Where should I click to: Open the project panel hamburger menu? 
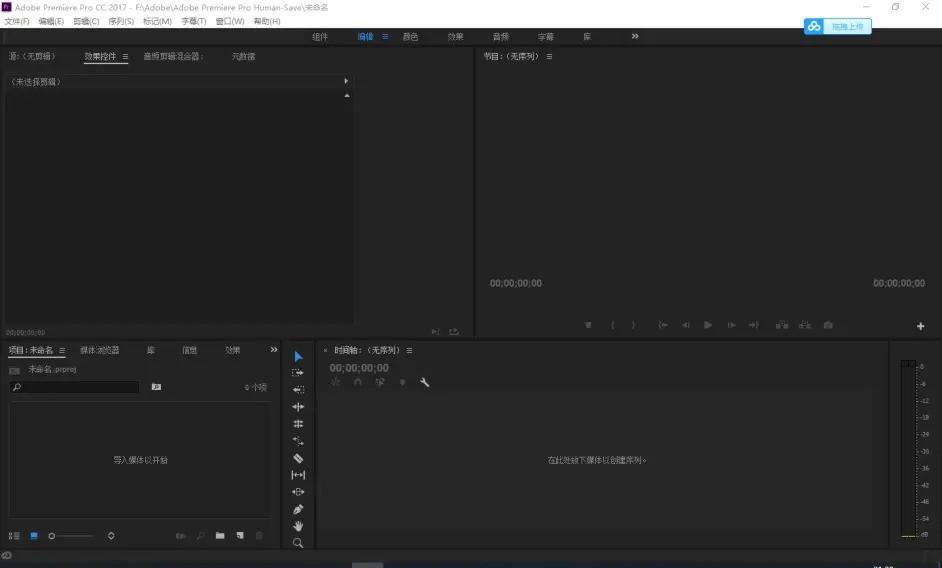(62, 351)
